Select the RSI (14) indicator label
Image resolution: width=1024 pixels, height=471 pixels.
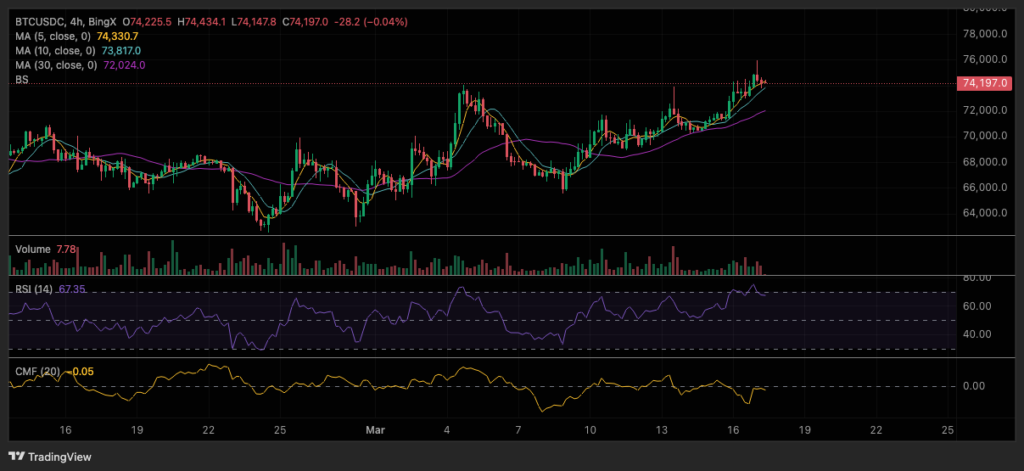[34, 289]
